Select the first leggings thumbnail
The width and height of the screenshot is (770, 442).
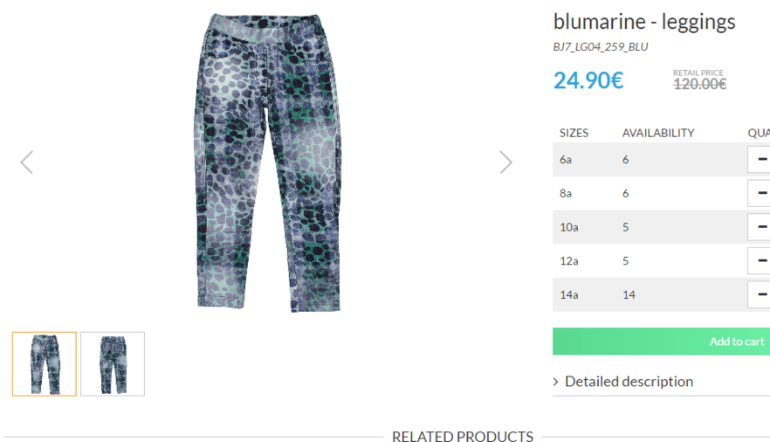44,364
